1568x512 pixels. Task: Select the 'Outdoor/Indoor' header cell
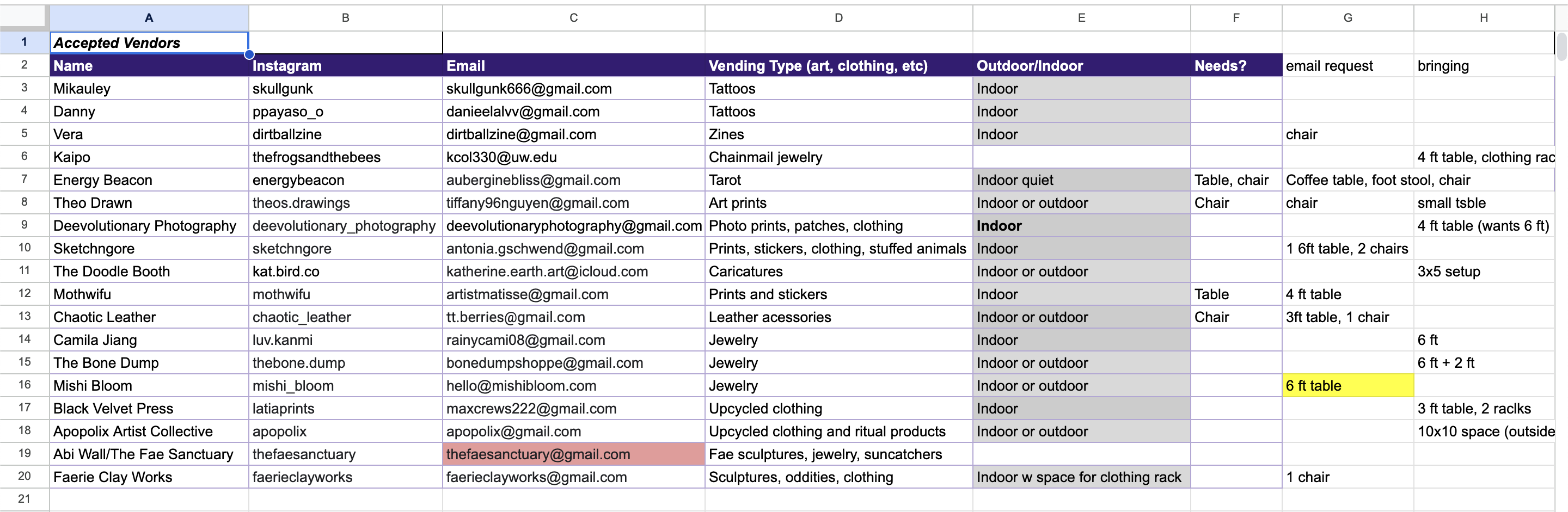pyautogui.click(x=1082, y=65)
